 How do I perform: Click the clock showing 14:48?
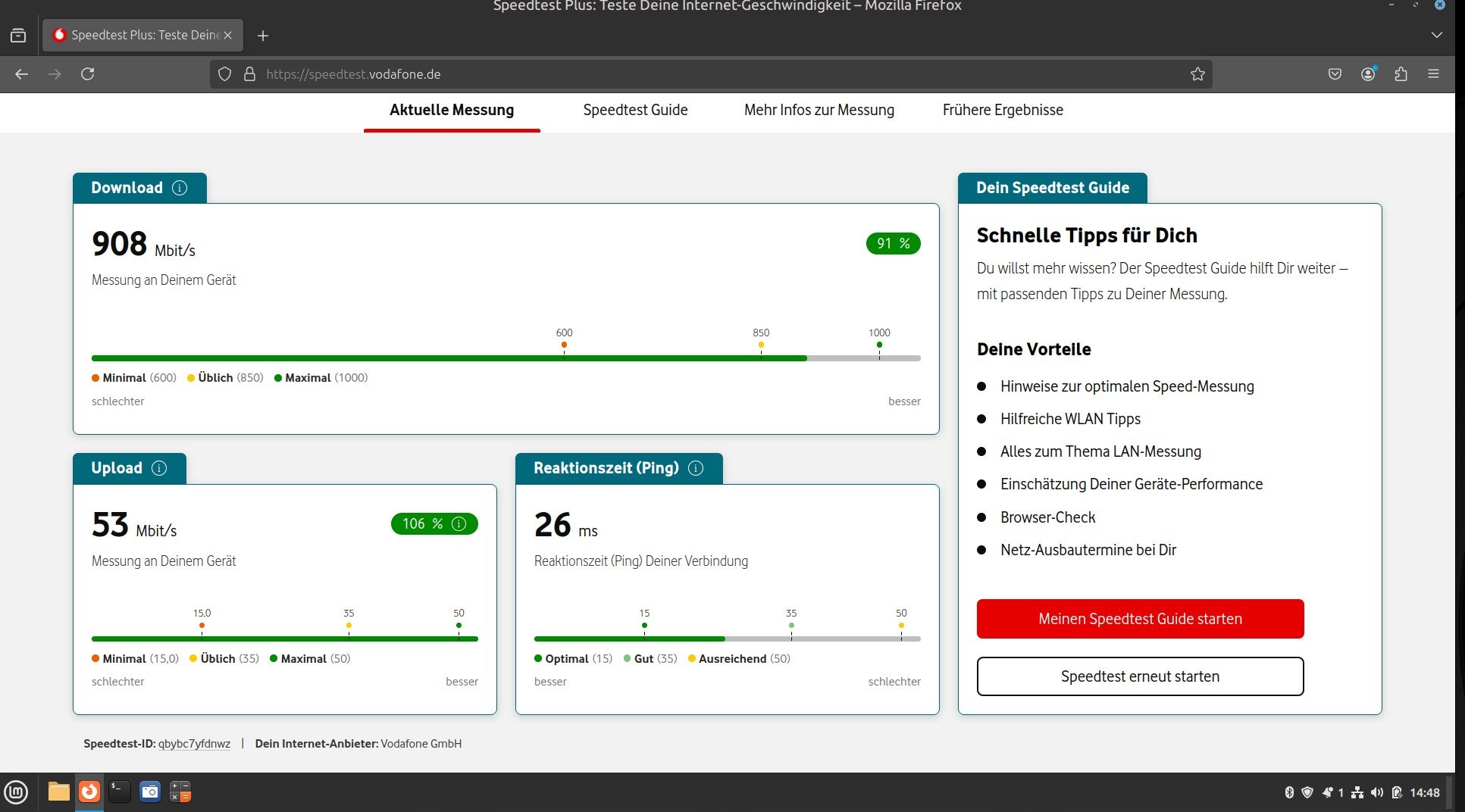pos(1425,792)
